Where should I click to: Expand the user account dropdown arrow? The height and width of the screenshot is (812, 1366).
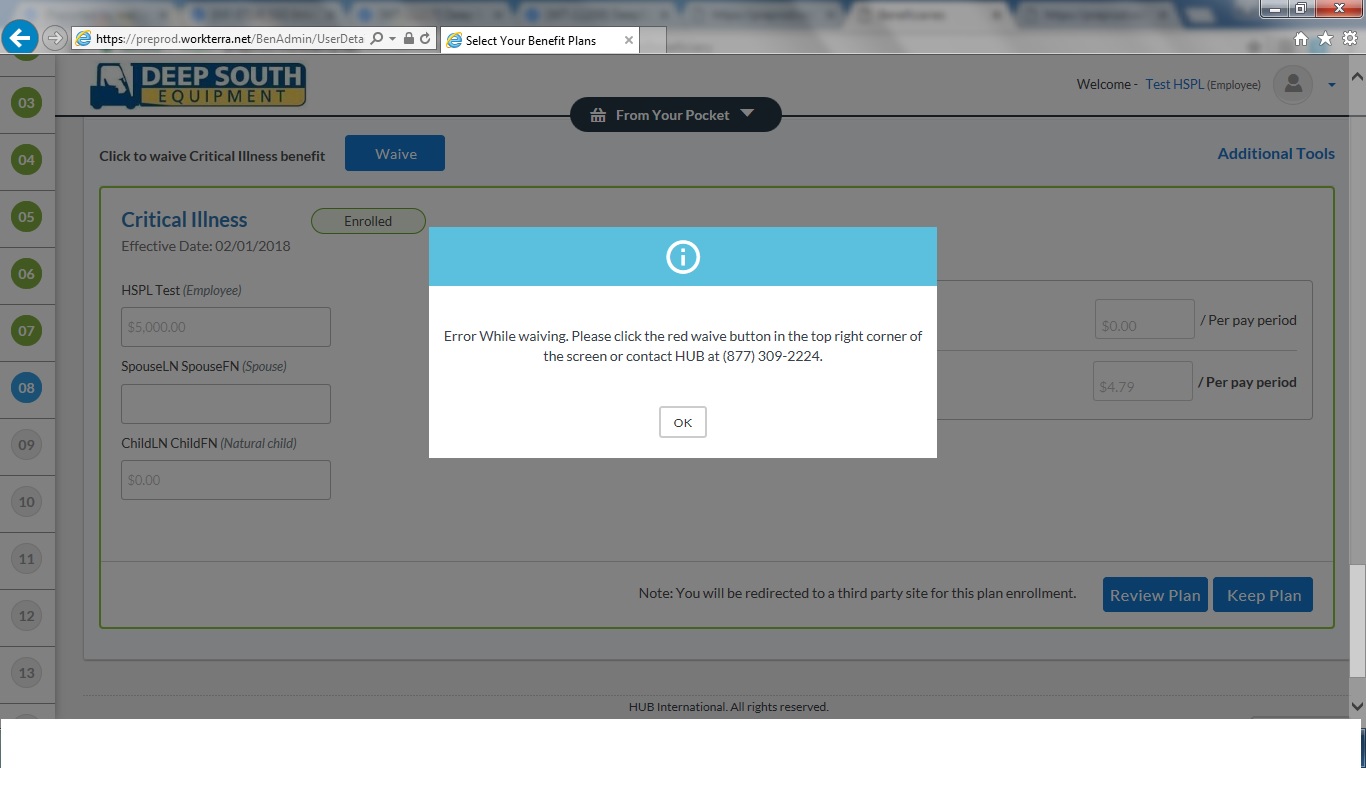coord(1331,85)
